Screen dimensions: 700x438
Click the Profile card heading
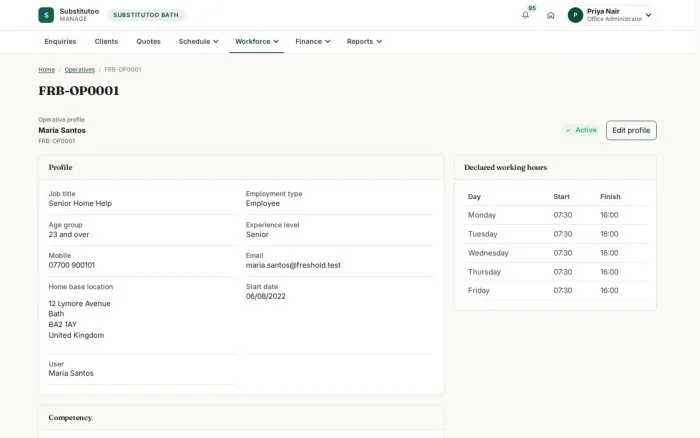pos(60,167)
